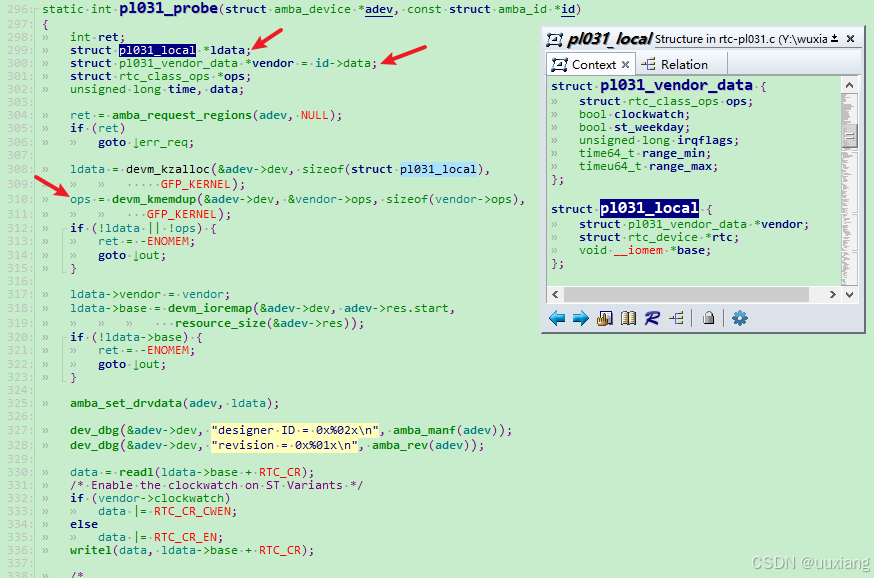The height and width of the screenshot is (578, 874).
Task: Click rtc_class_ops type on line 301
Action: [164, 76]
